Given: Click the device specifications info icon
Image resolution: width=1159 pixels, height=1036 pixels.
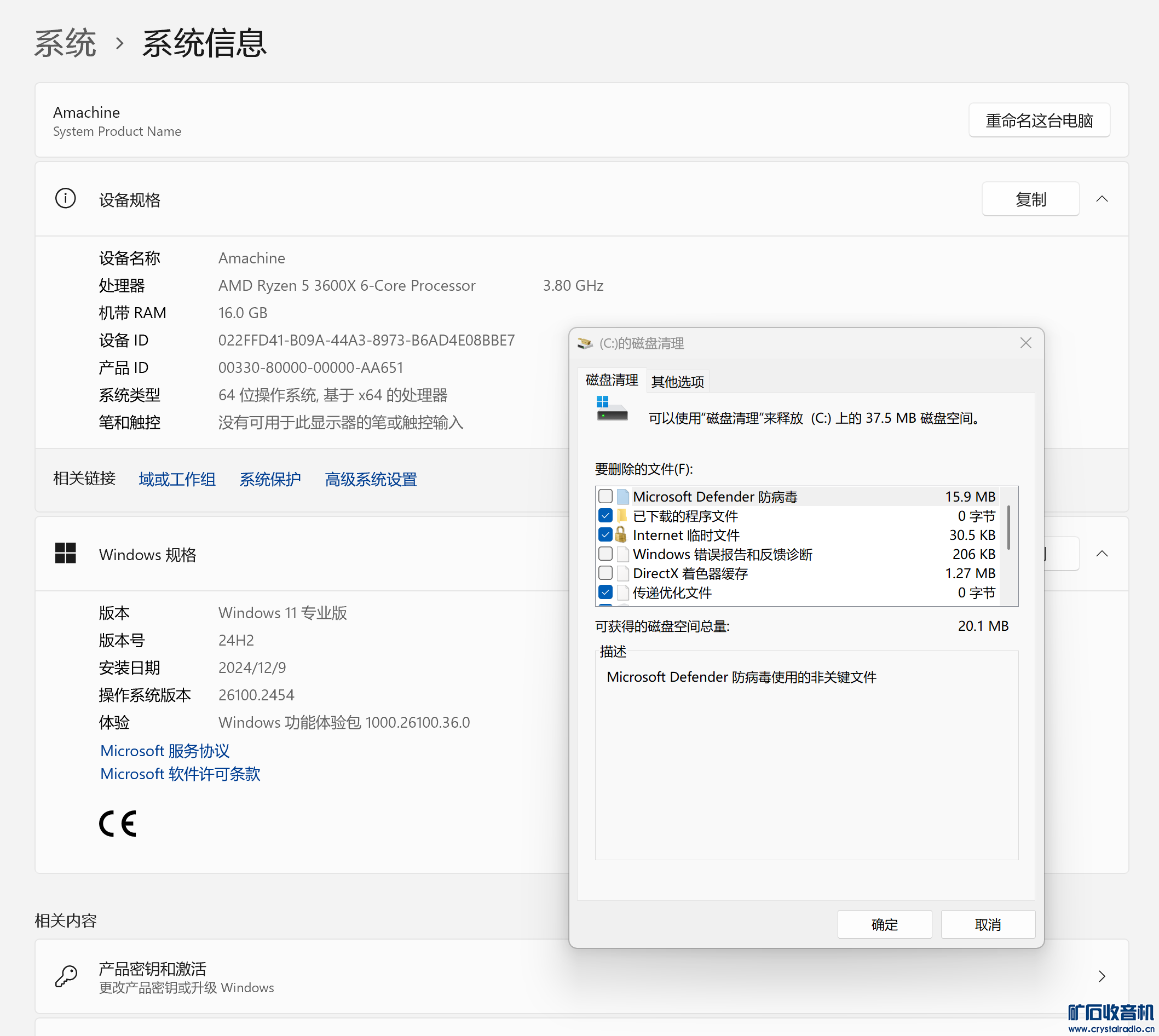Looking at the screenshot, I should 66,199.
